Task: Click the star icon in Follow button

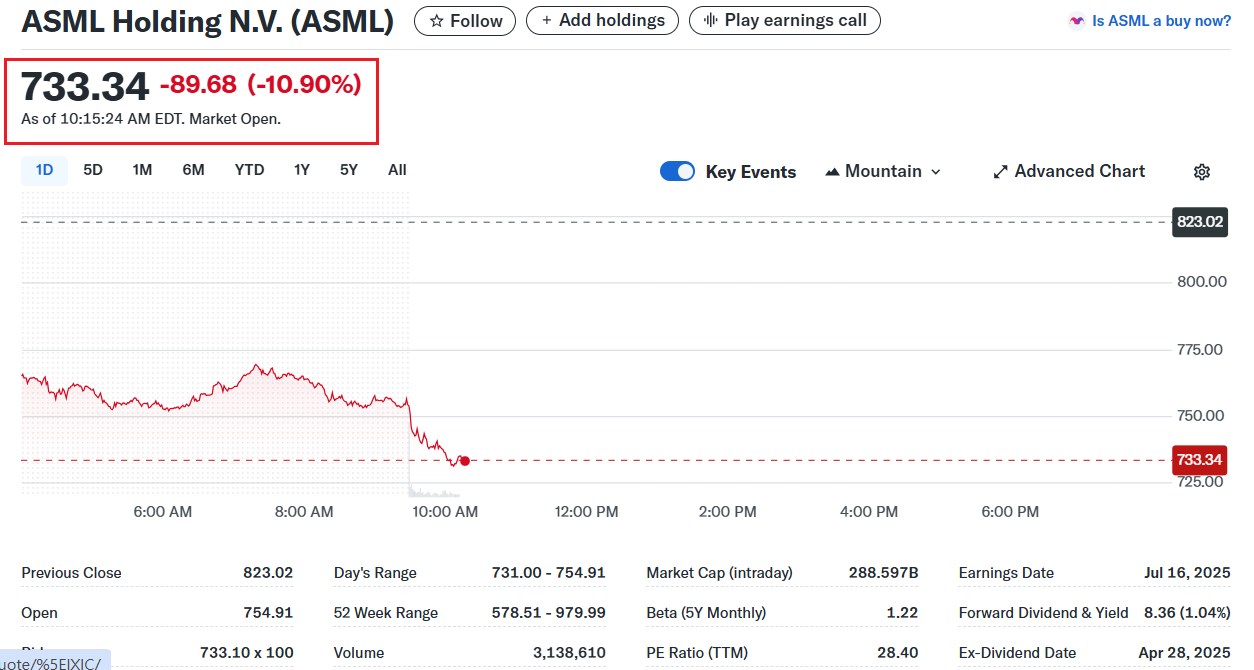Action: coord(436,21)
